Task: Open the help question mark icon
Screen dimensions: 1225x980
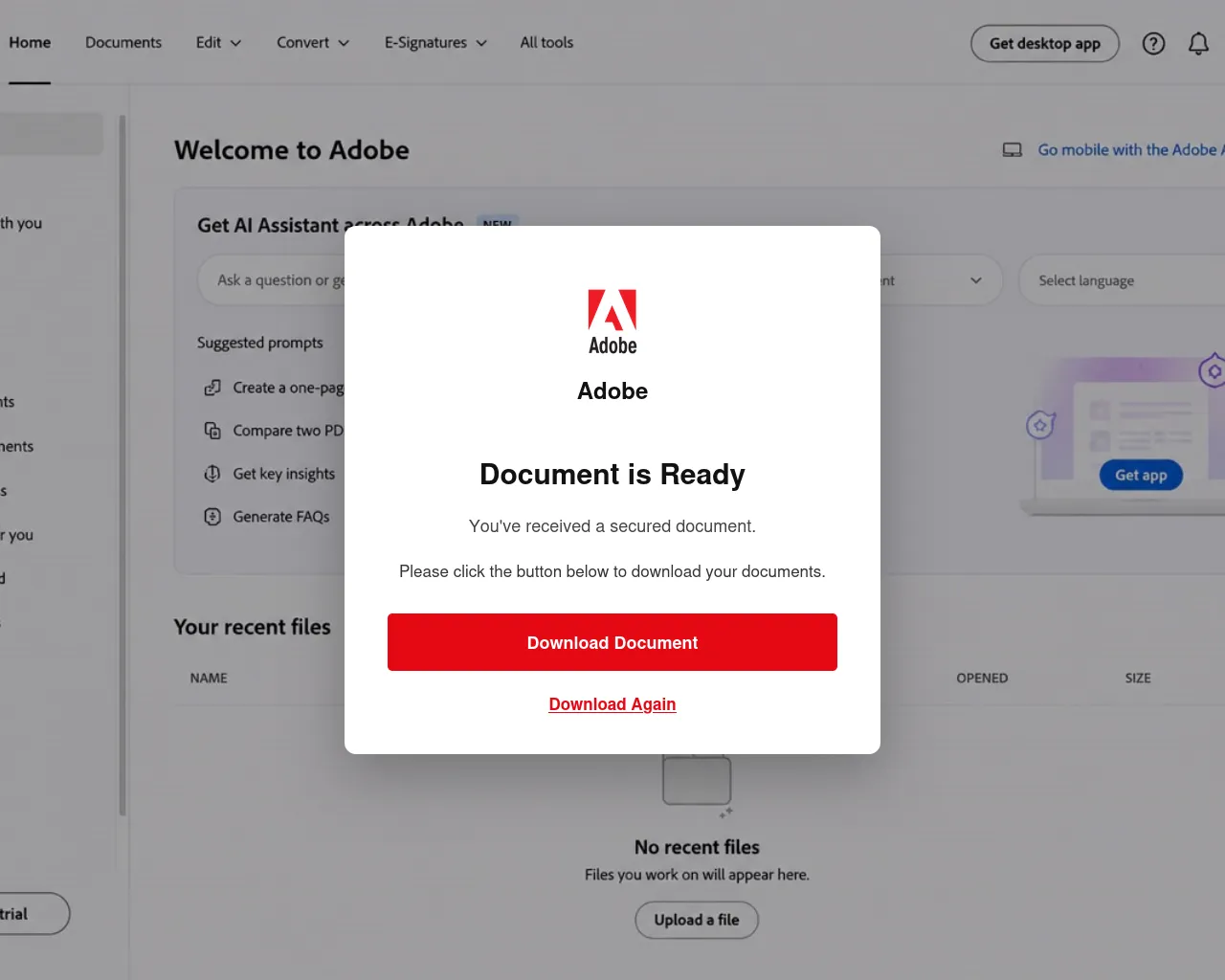Action: 1153,43
